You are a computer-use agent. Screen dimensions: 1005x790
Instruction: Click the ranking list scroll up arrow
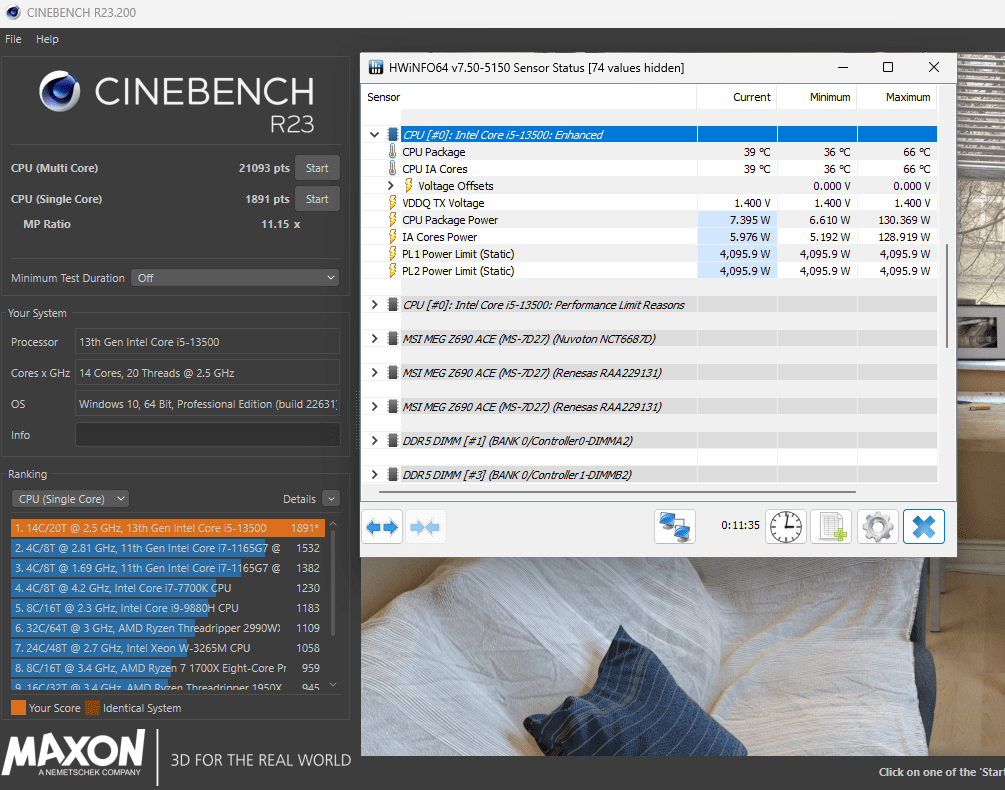tap(333, 524)
